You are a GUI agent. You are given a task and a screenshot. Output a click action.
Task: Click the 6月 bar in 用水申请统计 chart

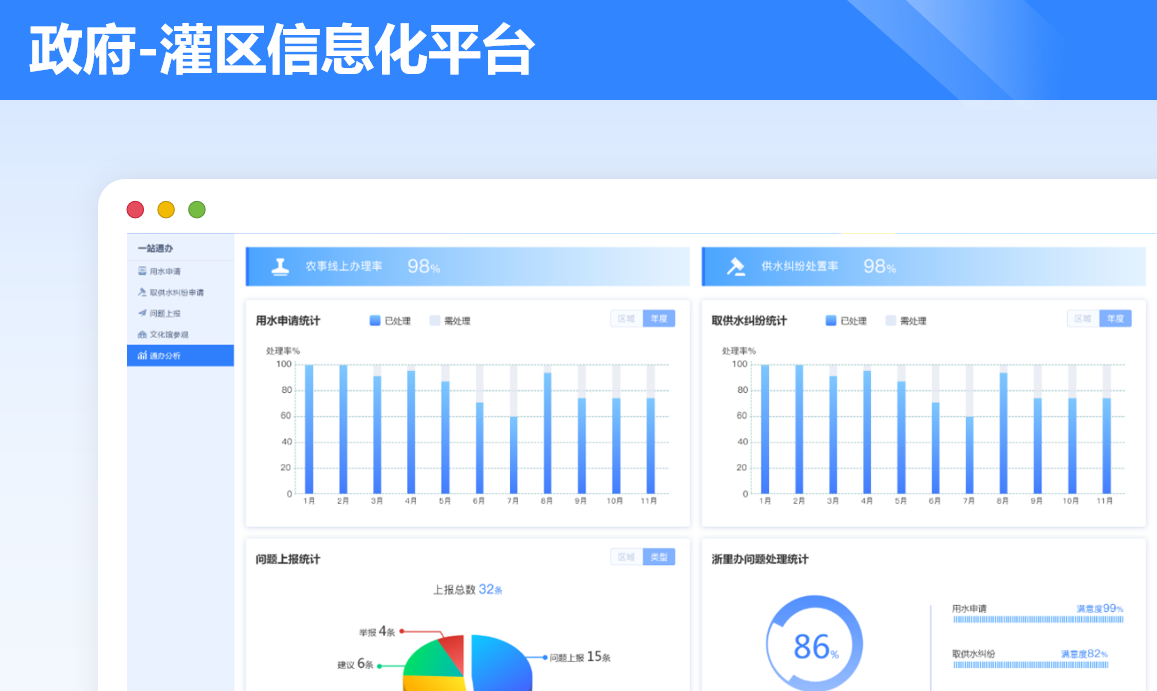pyautogui.click(x=480, y=447)
